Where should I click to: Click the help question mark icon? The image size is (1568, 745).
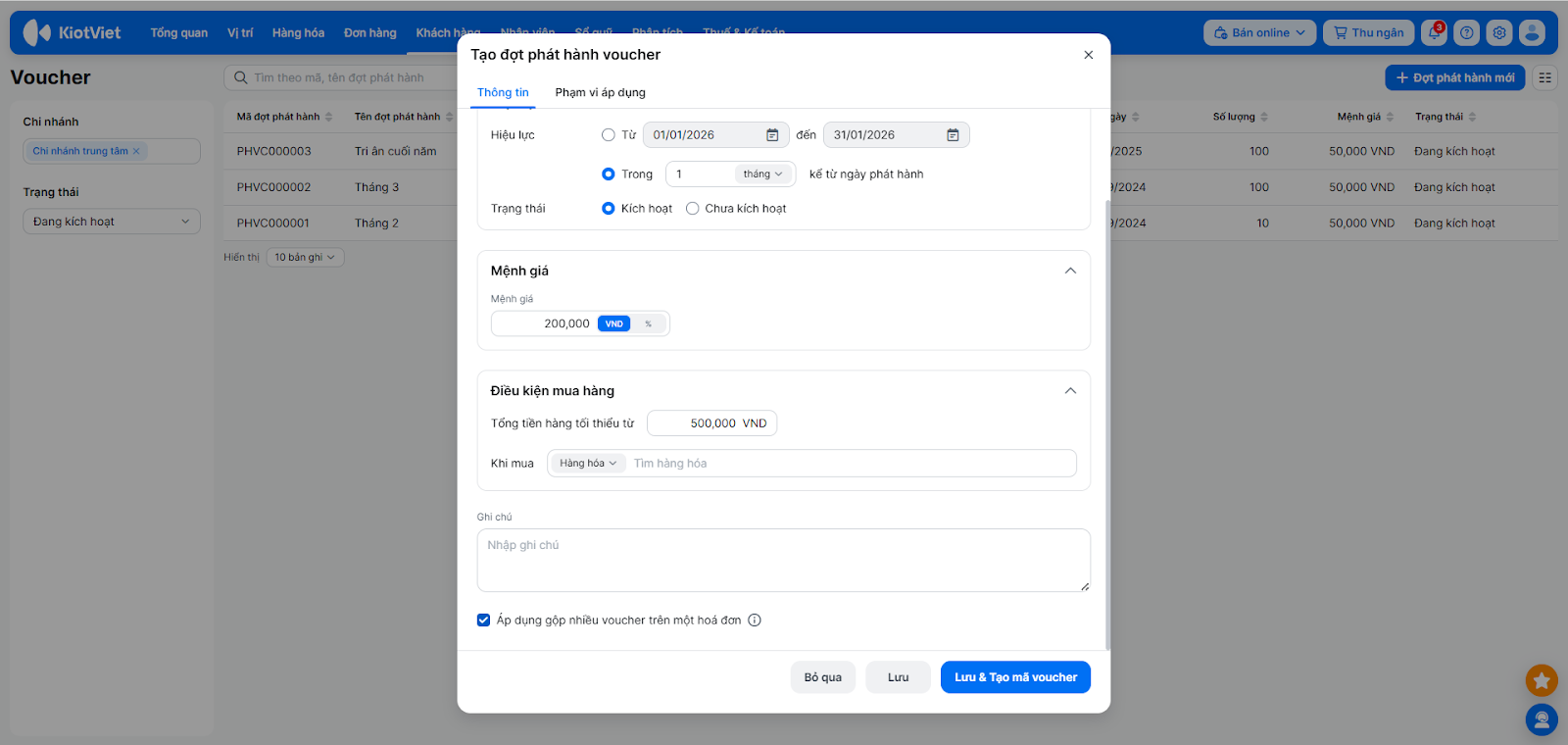click(1466, 32)
